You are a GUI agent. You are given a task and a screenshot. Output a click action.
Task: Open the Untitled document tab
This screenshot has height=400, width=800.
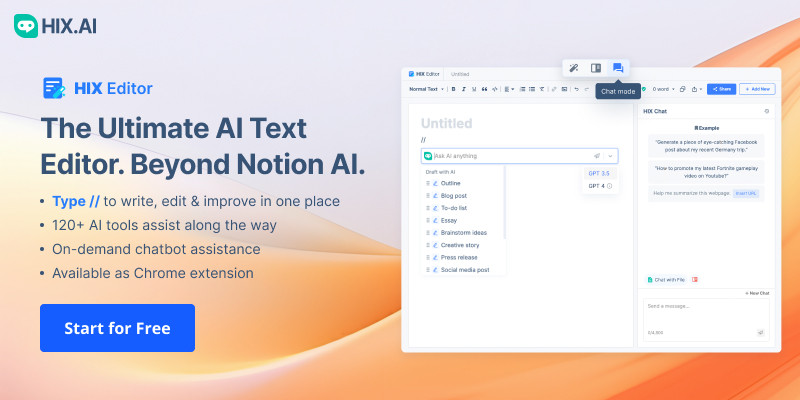460,73
